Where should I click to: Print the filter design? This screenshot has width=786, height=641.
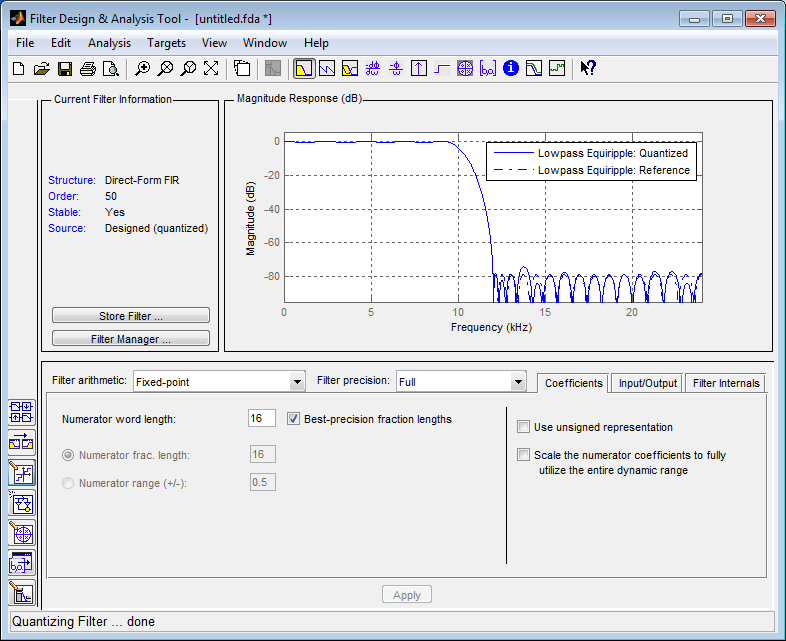(x=88, y=69)
